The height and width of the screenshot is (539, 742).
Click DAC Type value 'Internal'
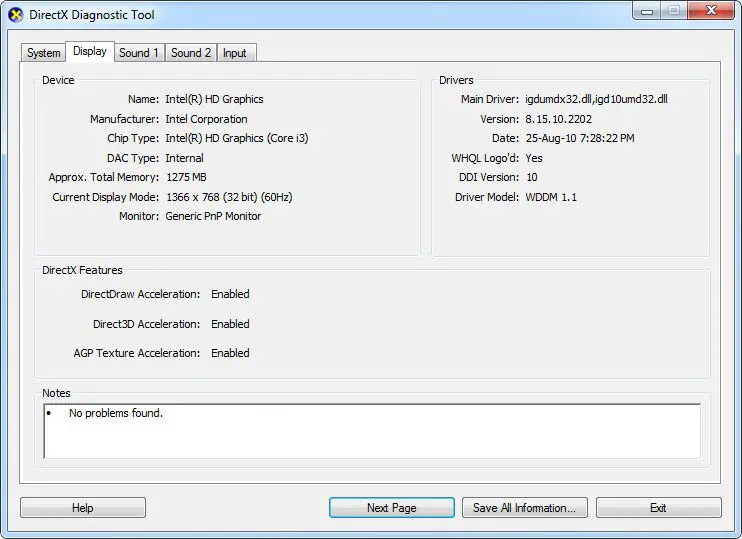click(x=185, y=158)
